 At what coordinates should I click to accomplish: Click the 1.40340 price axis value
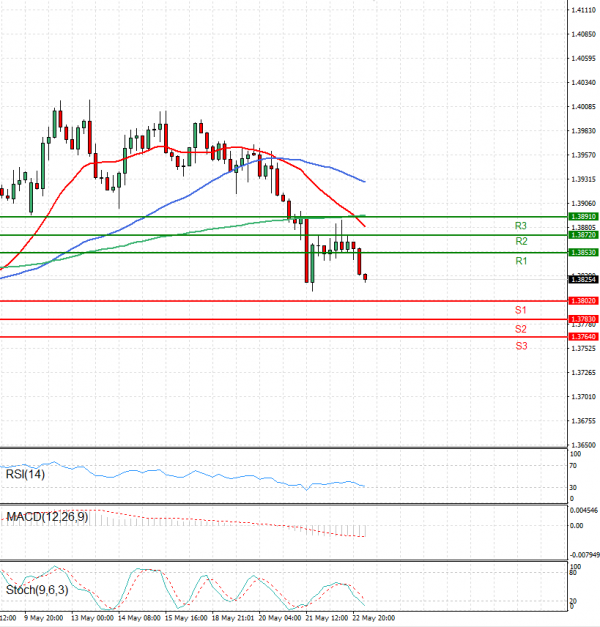[584, 82]
